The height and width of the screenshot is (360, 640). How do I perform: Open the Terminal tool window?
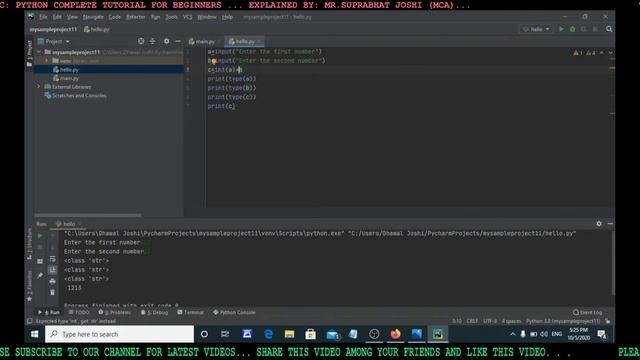coord(190,312)
